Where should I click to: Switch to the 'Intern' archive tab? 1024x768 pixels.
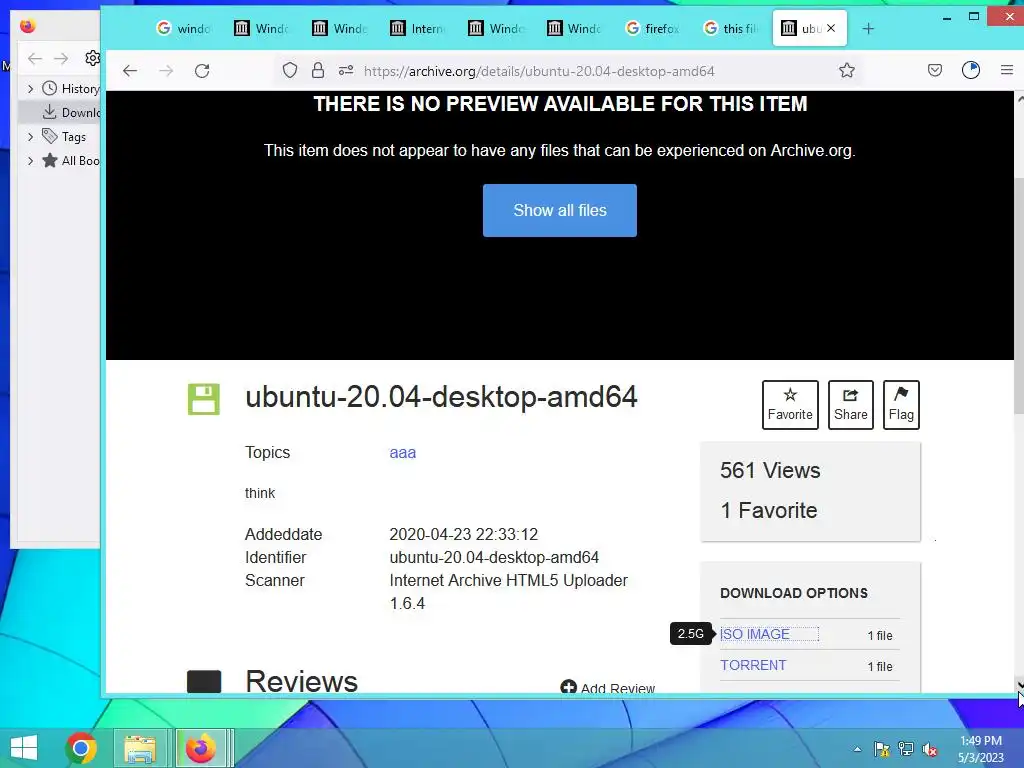[x=417, y=28]
